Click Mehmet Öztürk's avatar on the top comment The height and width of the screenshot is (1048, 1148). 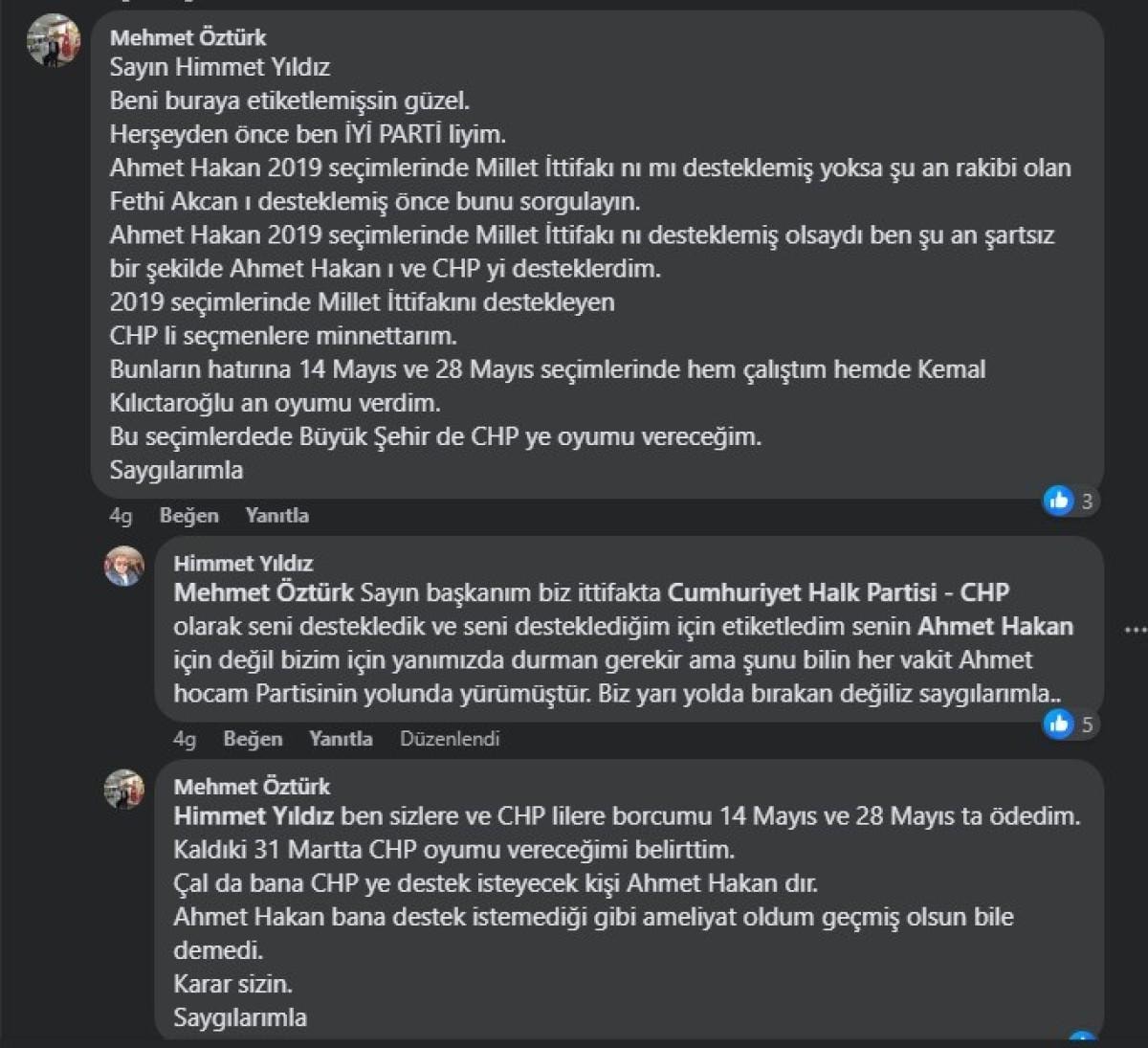(54, 40)
